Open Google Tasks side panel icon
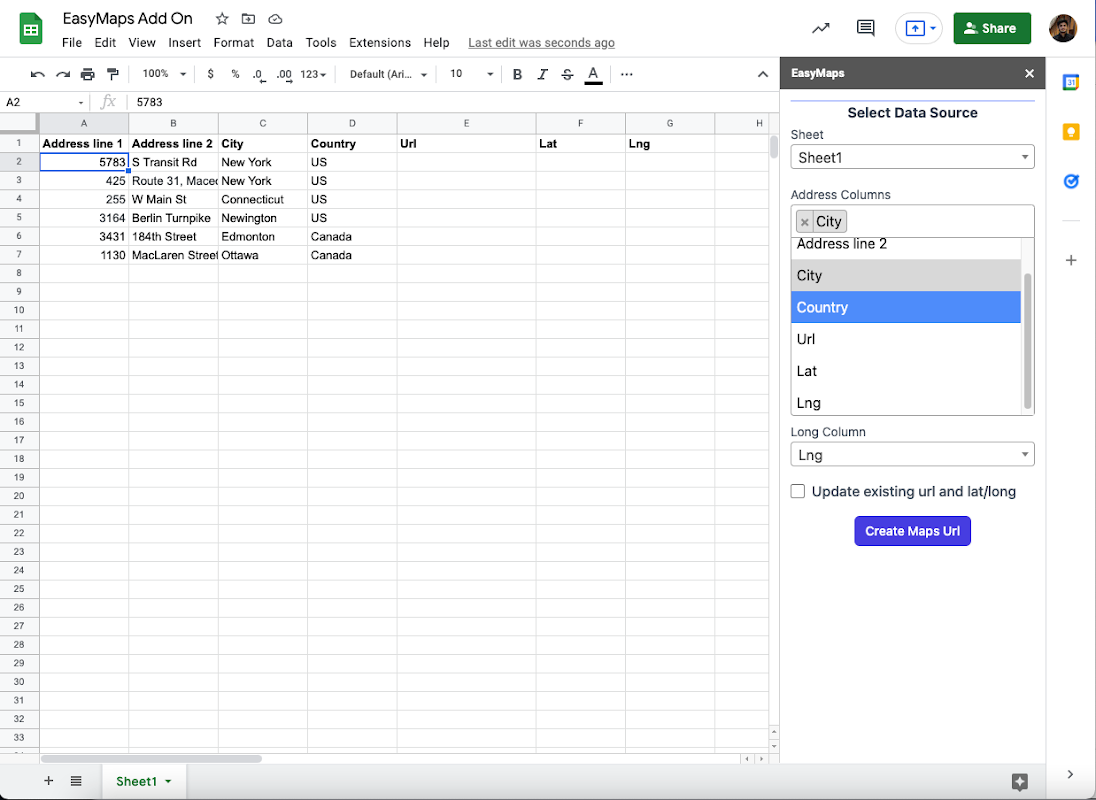The width and height of the screenshot is (1096, 800). click(x=1071, y=182)
